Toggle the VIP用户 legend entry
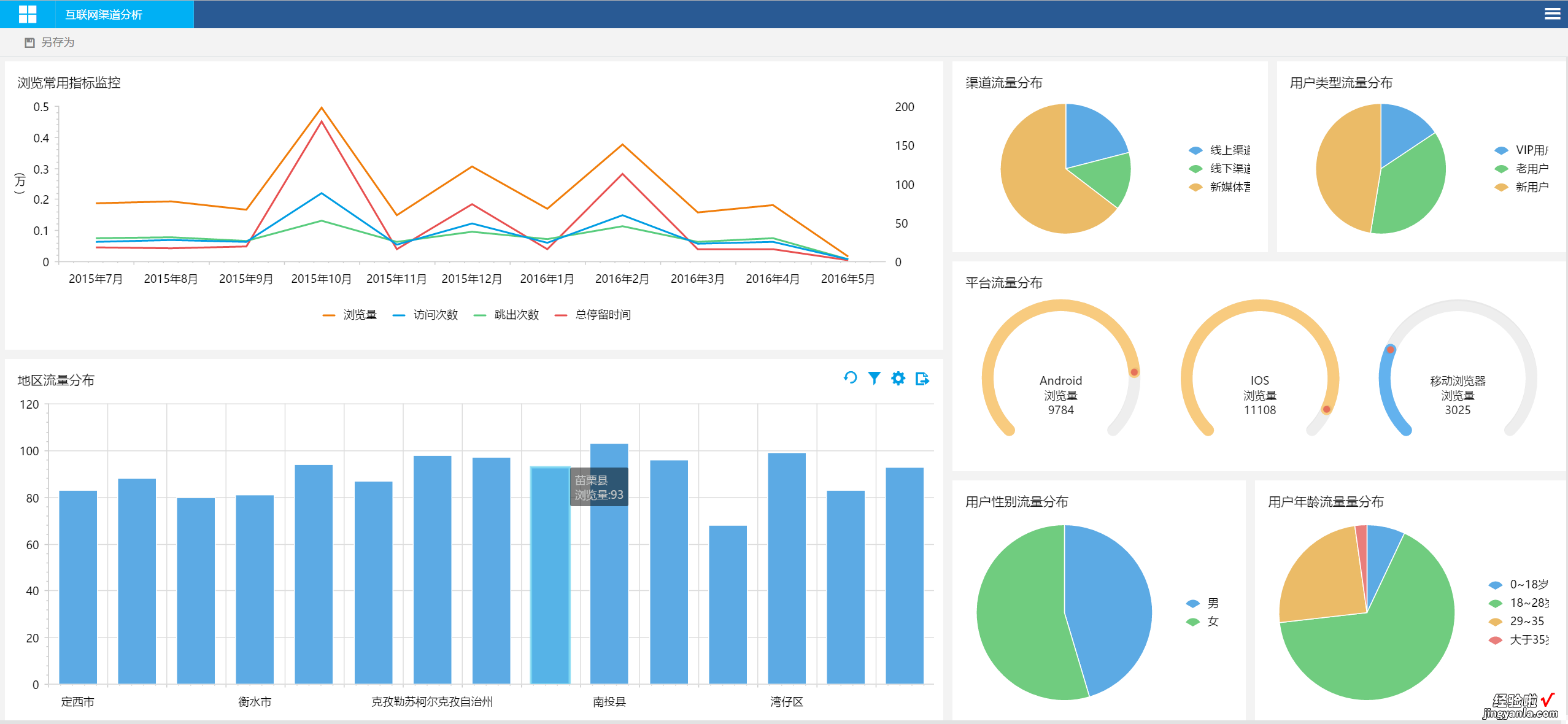1568x724 pixels. point(1521,150)
